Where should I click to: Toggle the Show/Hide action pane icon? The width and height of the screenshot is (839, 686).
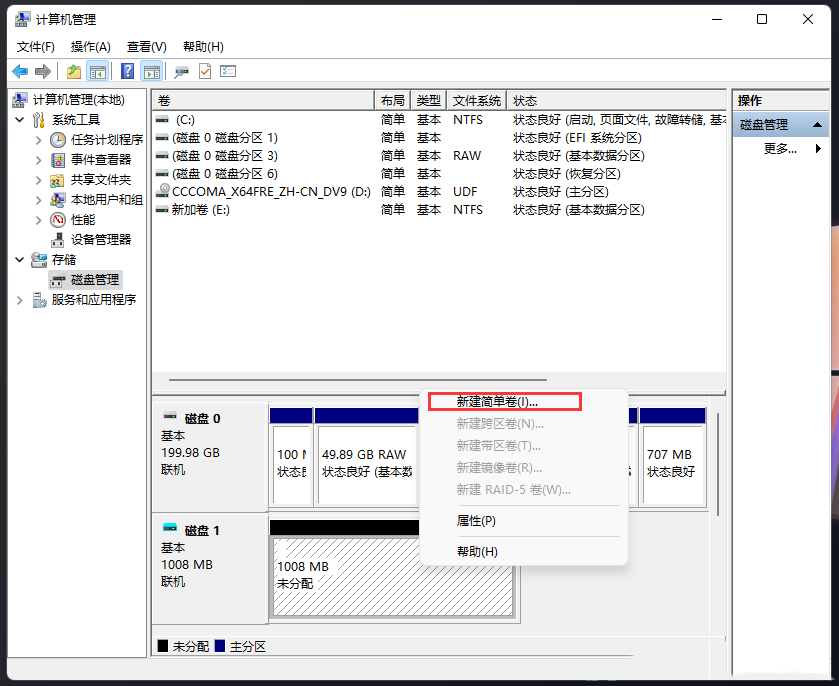[151, 70]
